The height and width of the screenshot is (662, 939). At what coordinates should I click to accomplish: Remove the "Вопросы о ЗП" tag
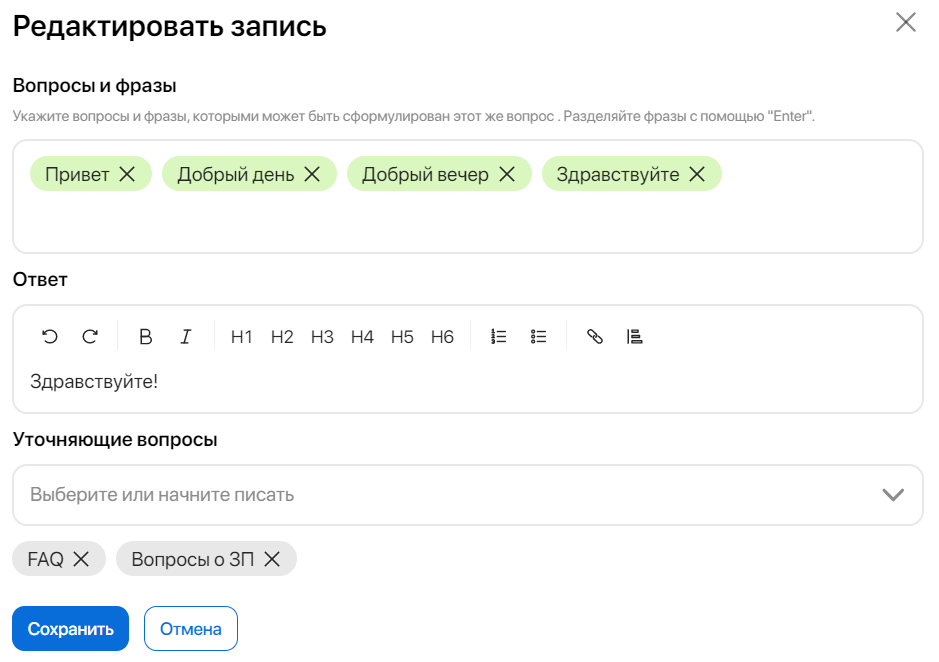[x=272, y=559]
